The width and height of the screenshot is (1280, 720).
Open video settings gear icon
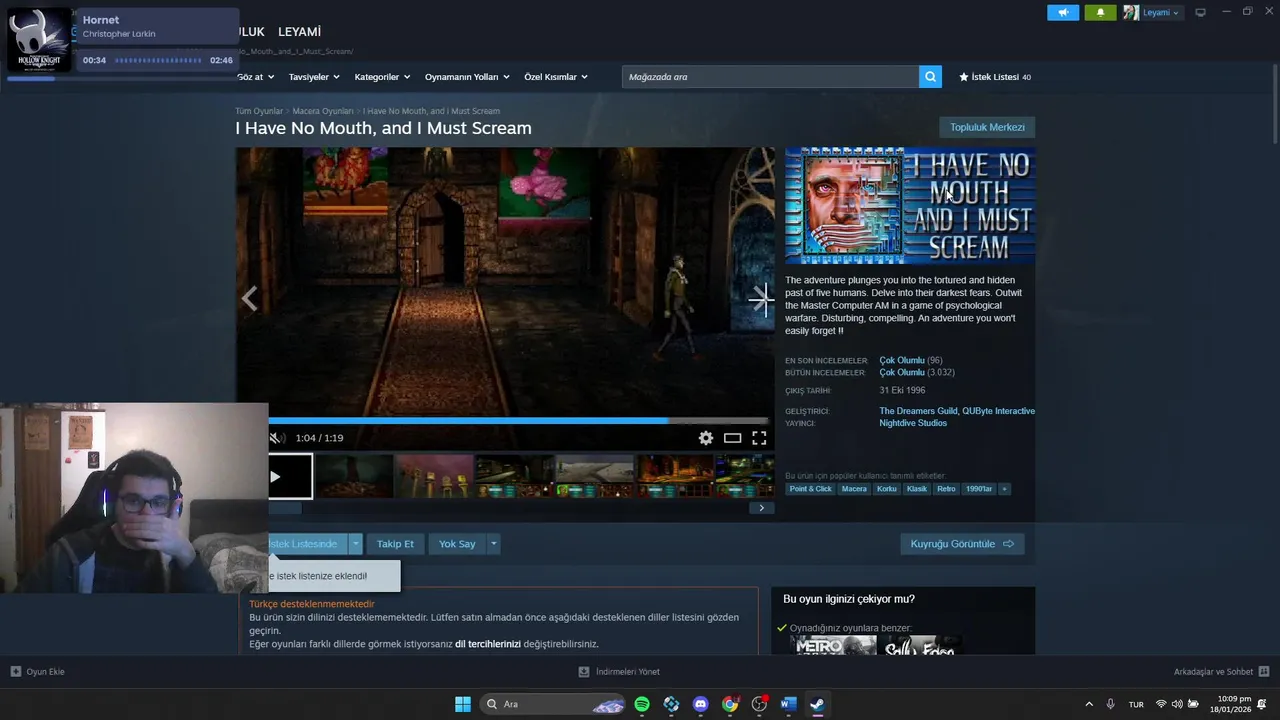click(706, 438)
